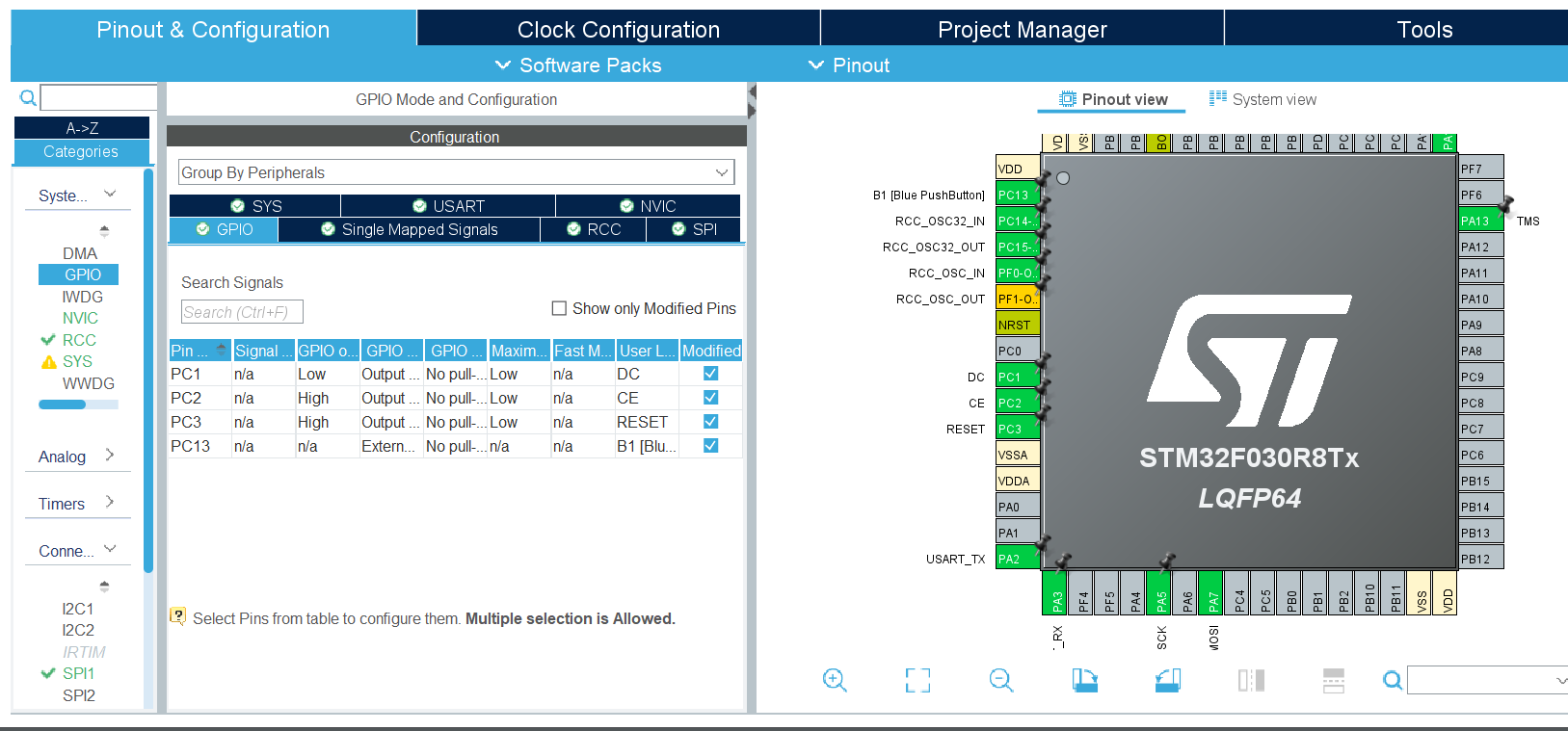Click the category search magnifier icon
This screenshot has width=1568, height=731.
[x=28, y=98]
